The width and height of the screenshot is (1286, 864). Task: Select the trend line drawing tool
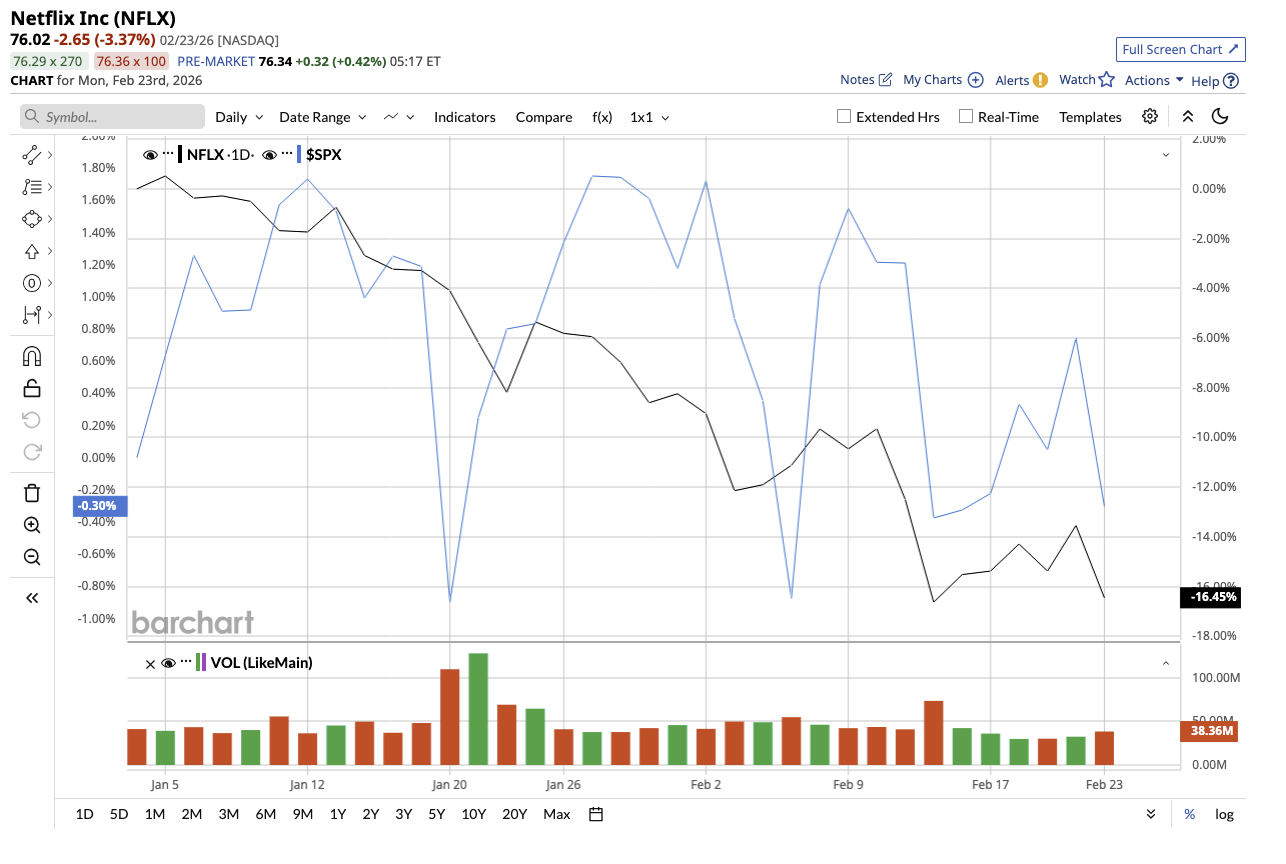31,155
